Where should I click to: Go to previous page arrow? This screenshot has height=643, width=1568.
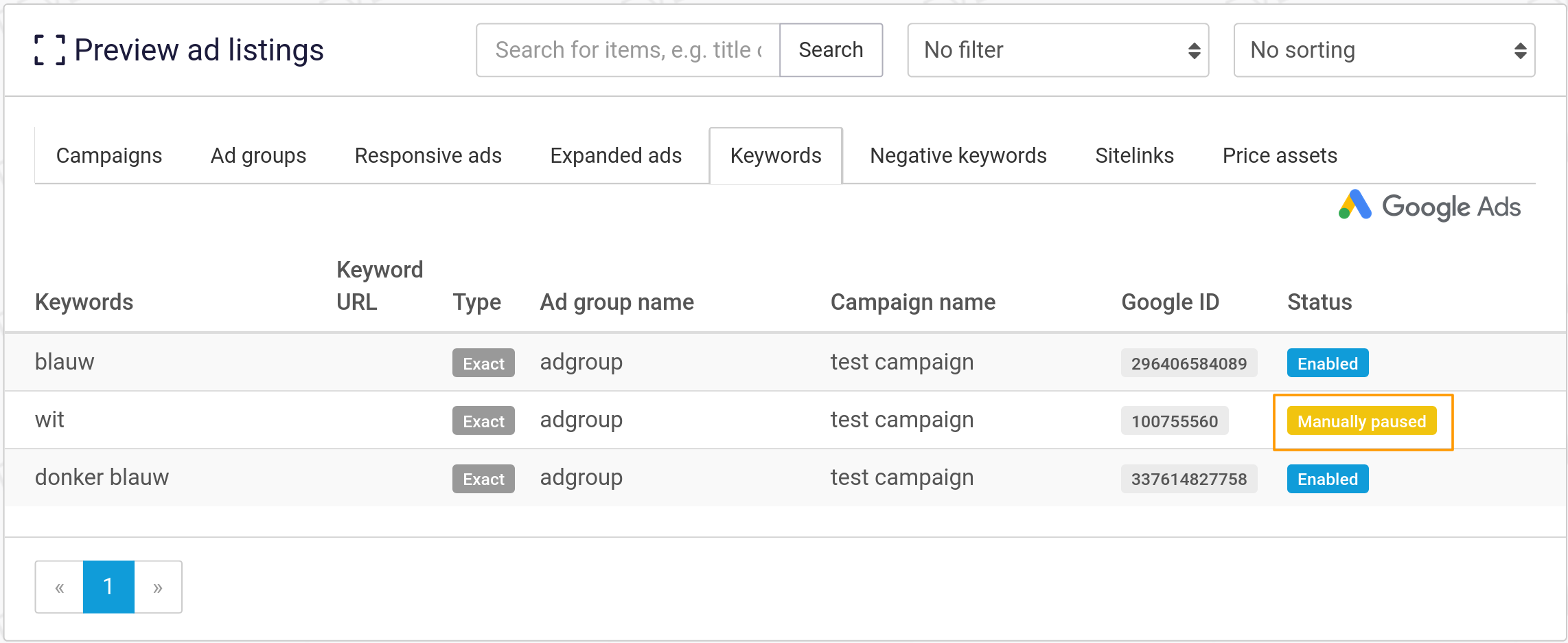pyautogui.click(x=60, y=587)
